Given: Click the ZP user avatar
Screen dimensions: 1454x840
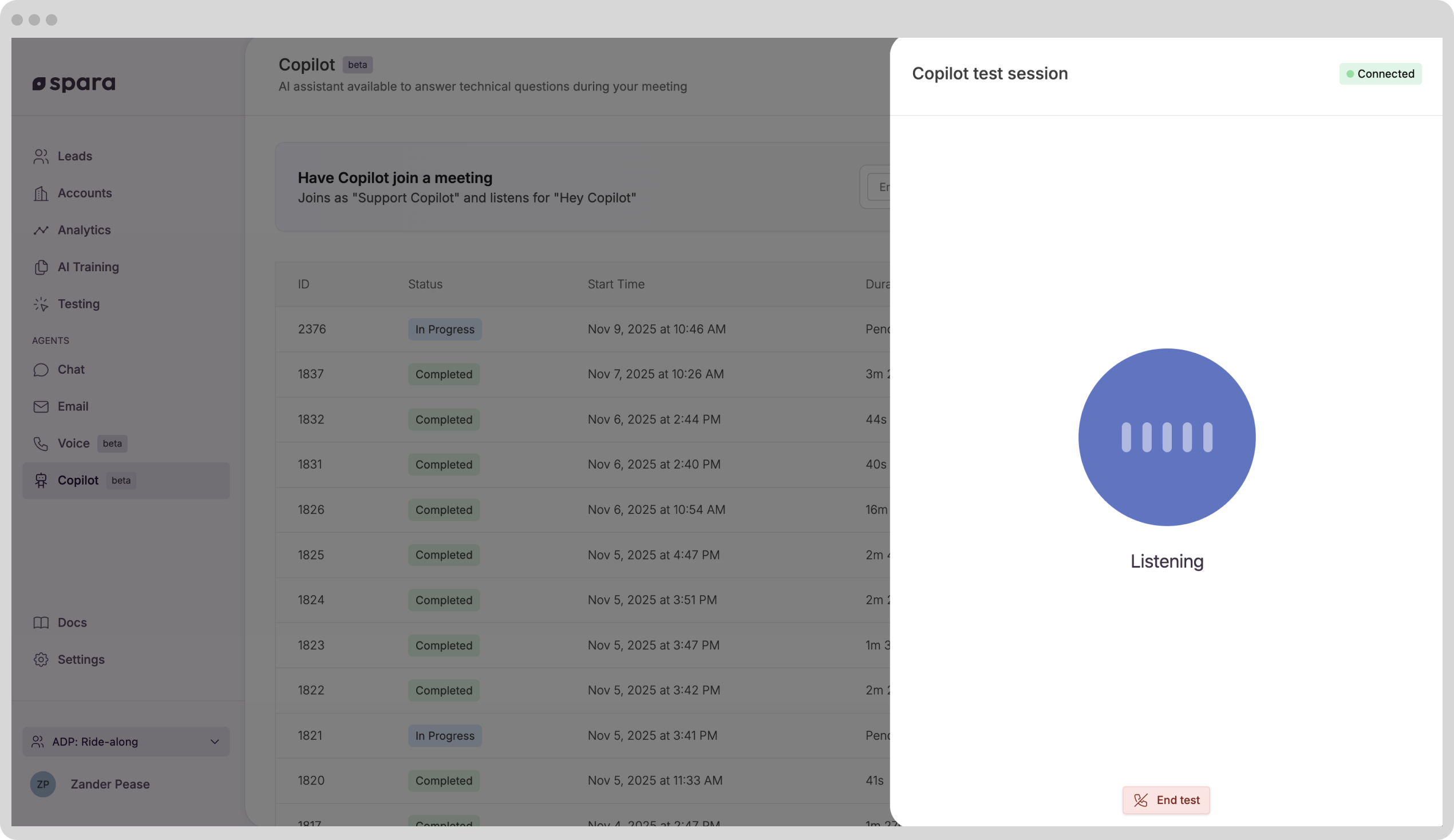Looking at the screenshot, I should (43, 784).
